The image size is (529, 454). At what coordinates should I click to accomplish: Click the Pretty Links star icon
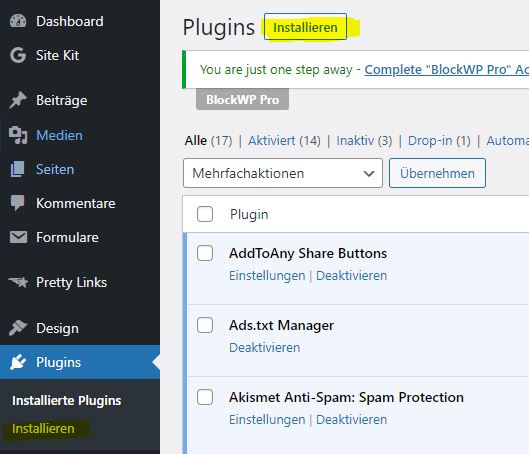[18, 282]
